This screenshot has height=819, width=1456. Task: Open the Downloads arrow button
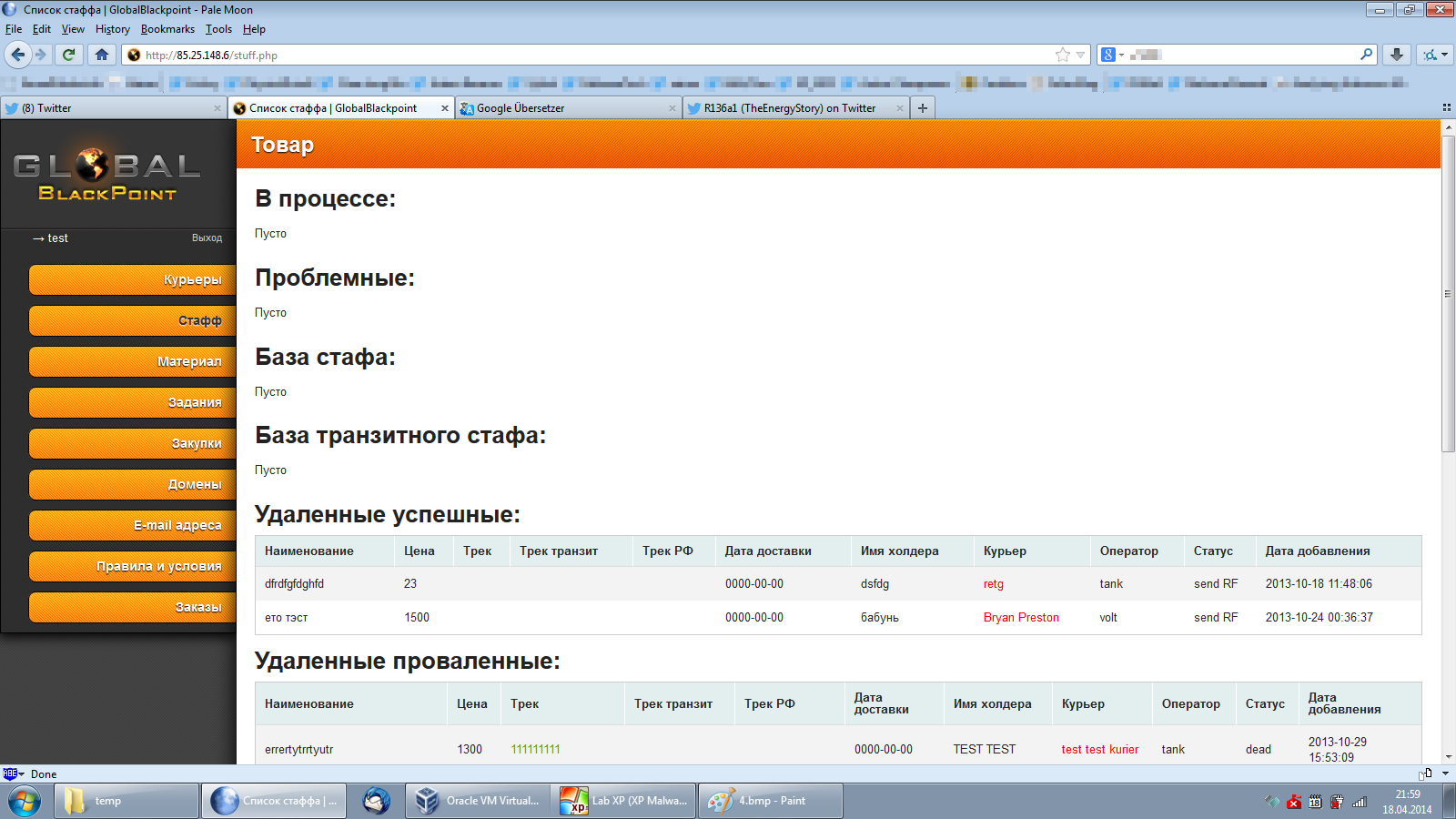pyautogui.click(x=1397, y=55)
